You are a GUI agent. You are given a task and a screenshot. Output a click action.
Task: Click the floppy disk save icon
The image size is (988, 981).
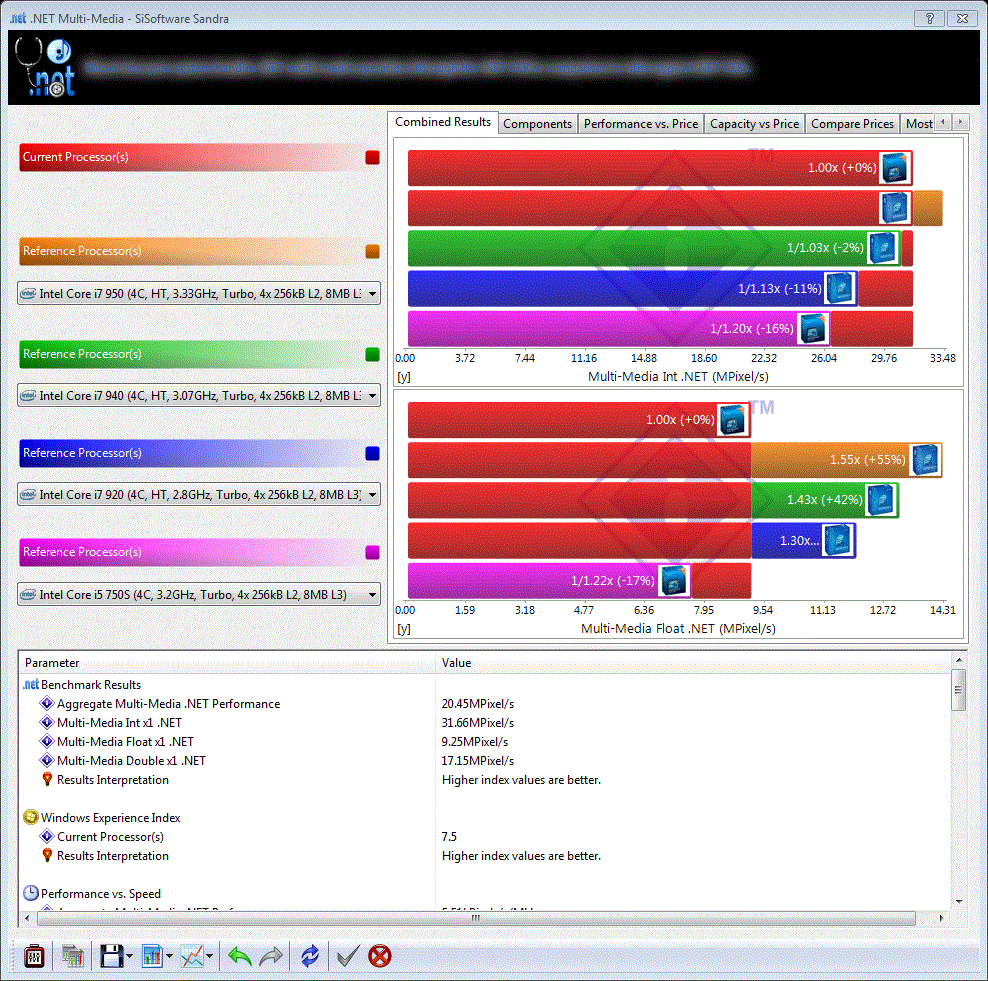pos(112,956)
